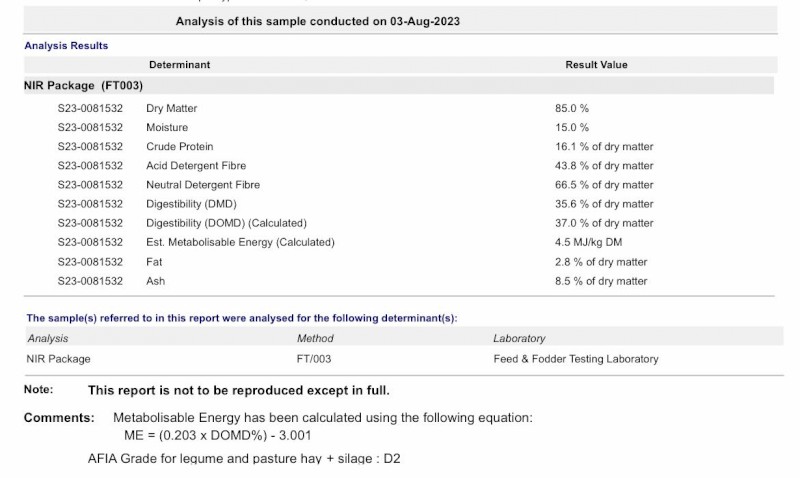The height and width of the screenshot is (478, 800).
Task: Click the sample ID beside Ash
Action: pos(90,281)
